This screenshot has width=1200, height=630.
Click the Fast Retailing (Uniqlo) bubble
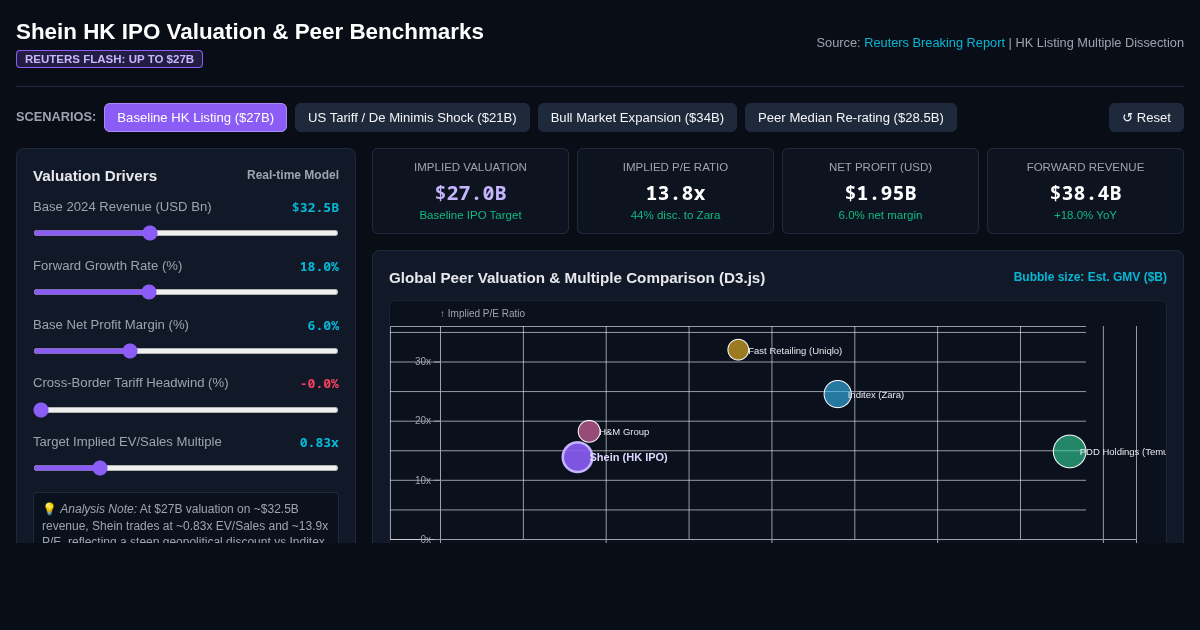click(738, 350)
